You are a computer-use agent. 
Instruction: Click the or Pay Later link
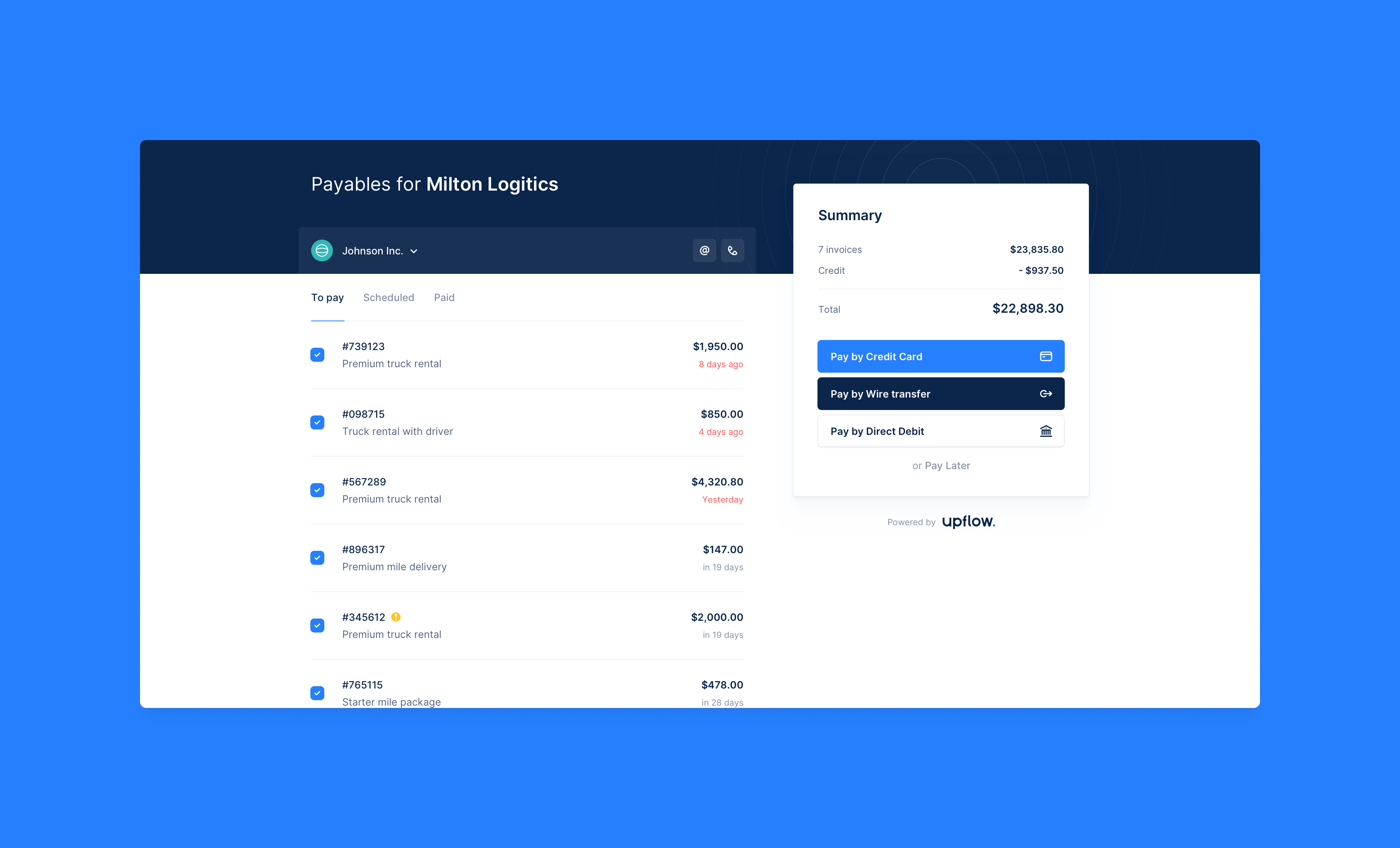tap(941, 465)
